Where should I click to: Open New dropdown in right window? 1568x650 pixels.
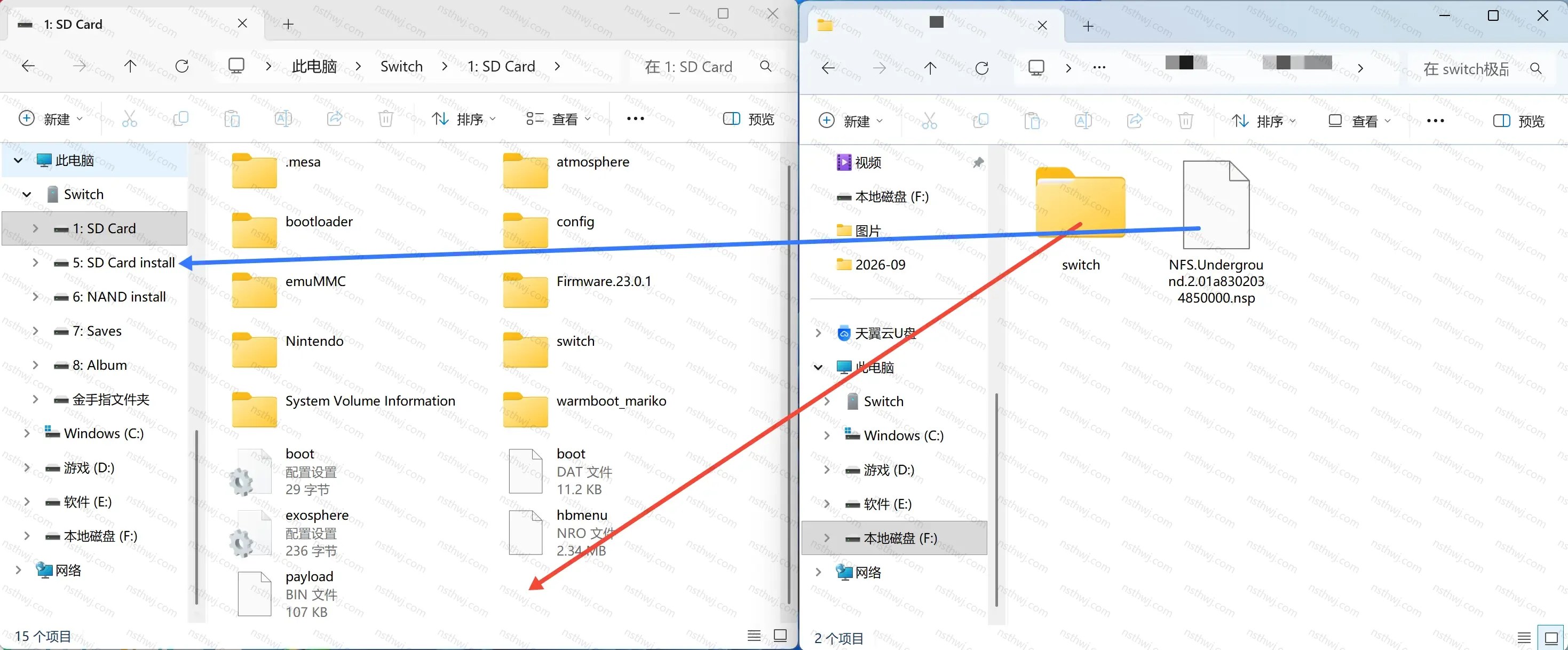[x=851, y=121]
